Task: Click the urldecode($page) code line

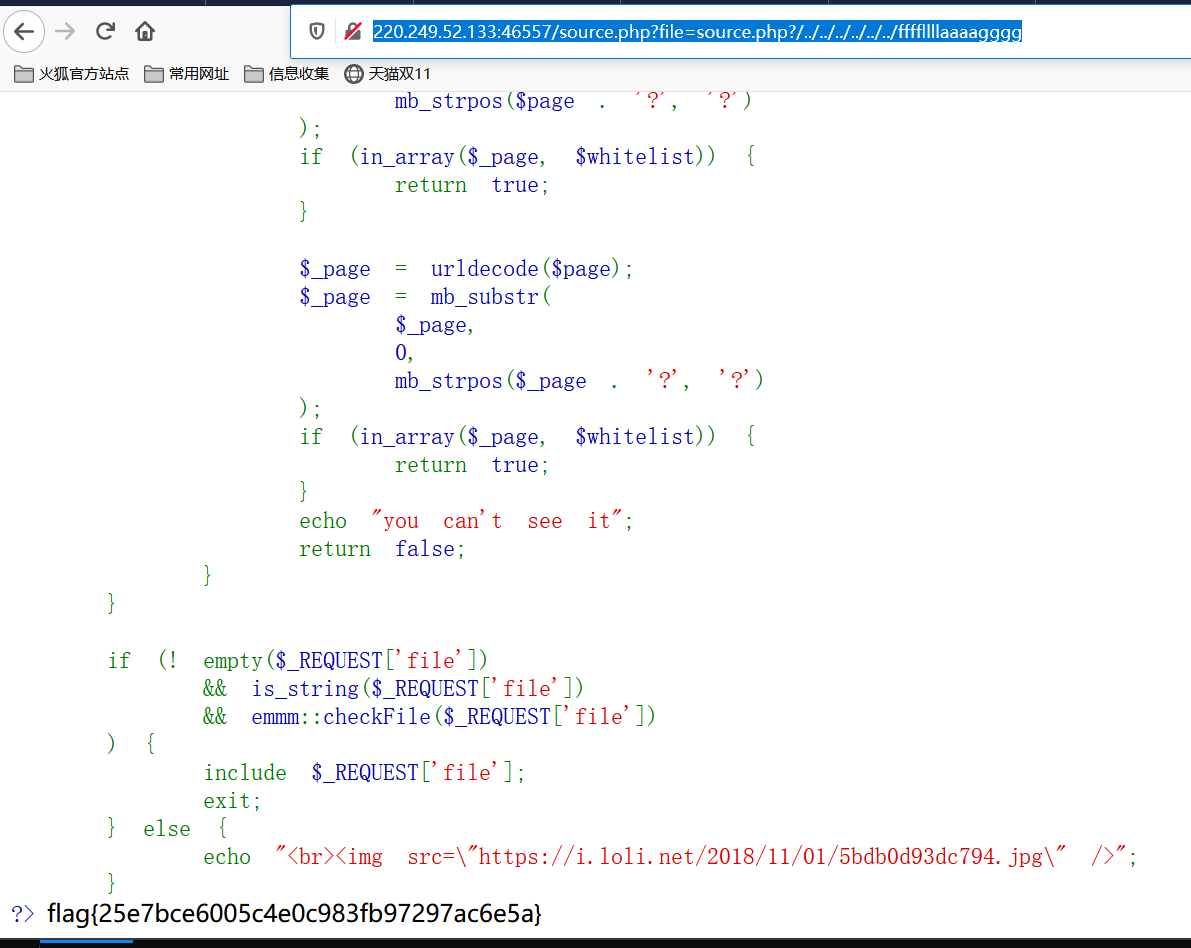Action: click(x=466, y=269)
